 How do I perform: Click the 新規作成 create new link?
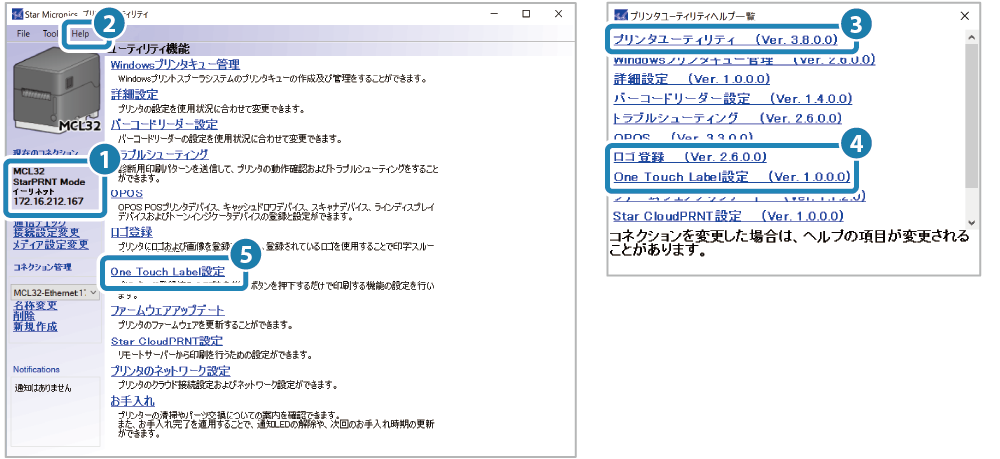tap(35, 327)
